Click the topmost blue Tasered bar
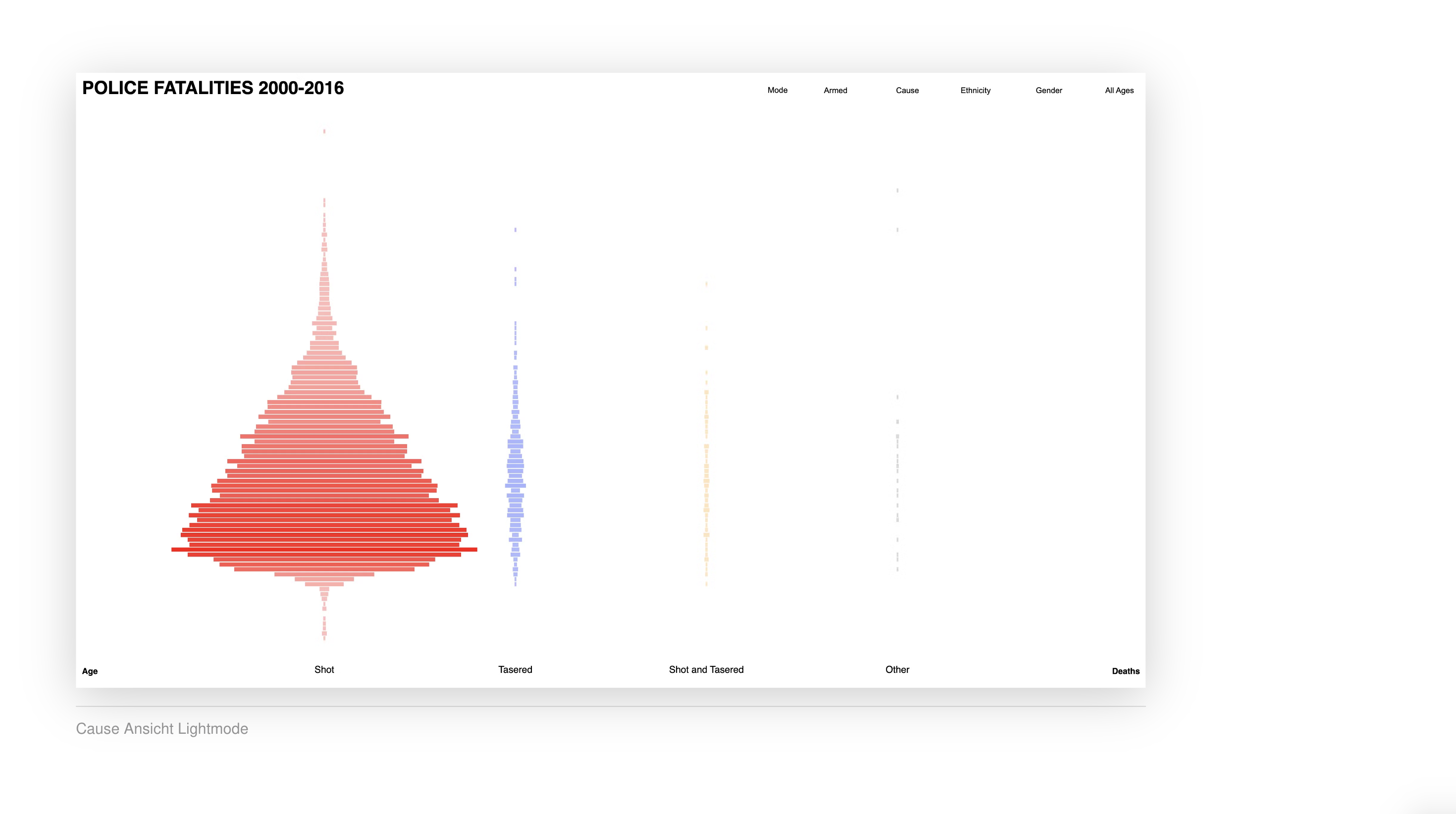 point(515,230)
